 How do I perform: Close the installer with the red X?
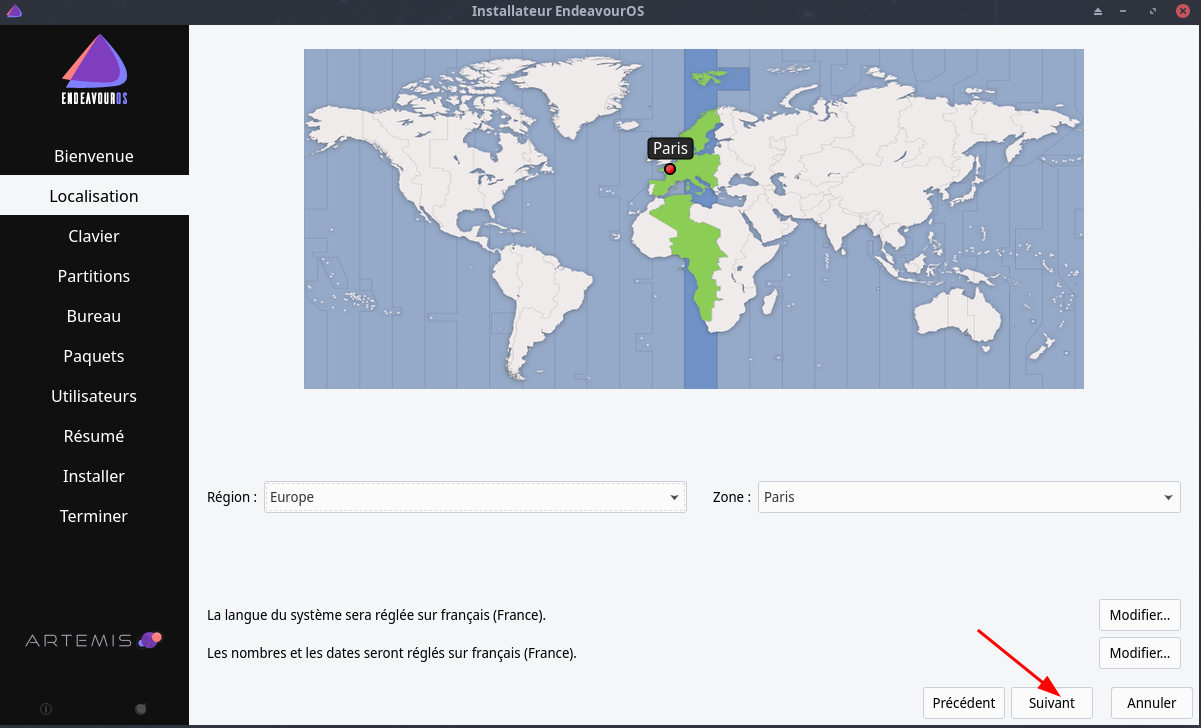coord(1182,11)
